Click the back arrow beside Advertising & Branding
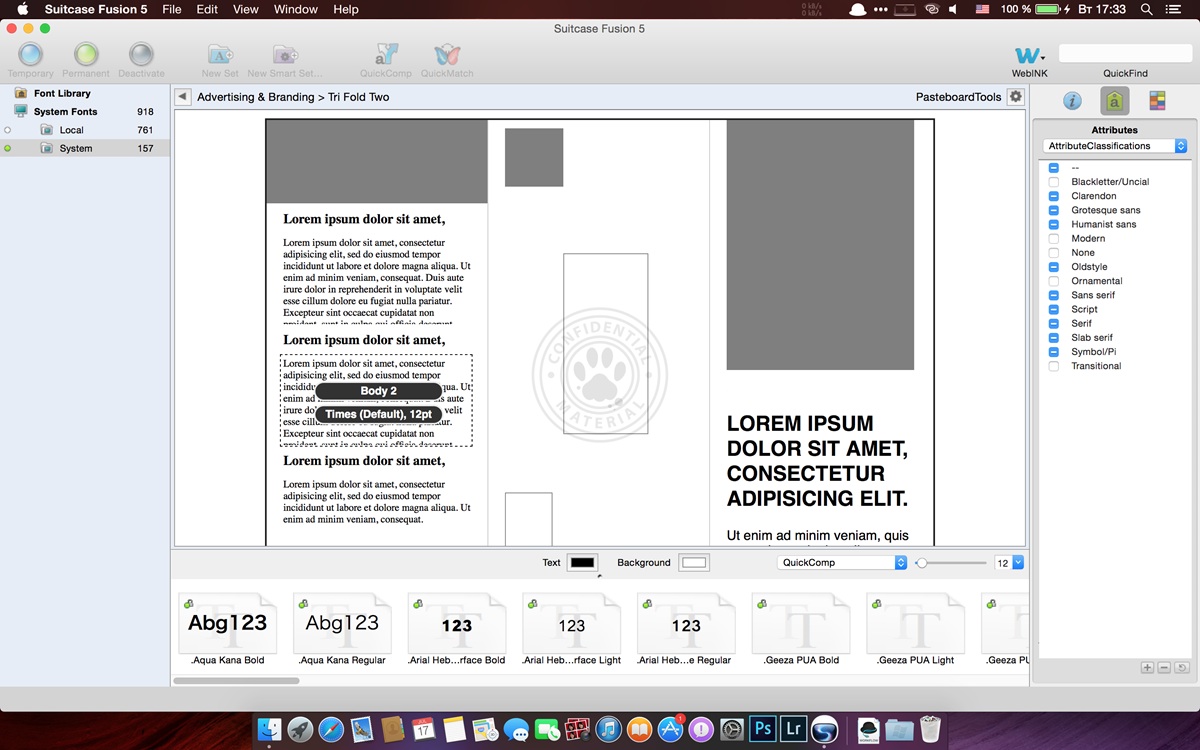 click(x=182, y=97)
